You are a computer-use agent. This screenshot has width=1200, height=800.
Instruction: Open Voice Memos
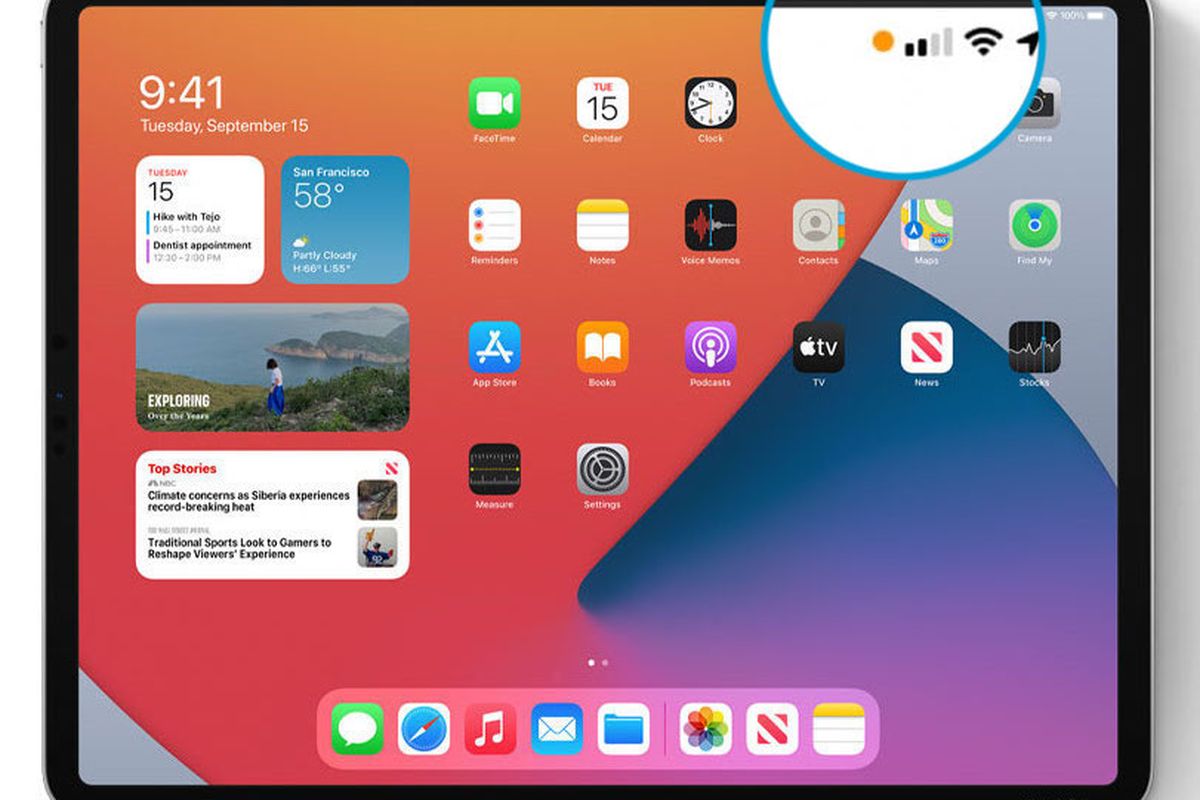click(711, 225)
